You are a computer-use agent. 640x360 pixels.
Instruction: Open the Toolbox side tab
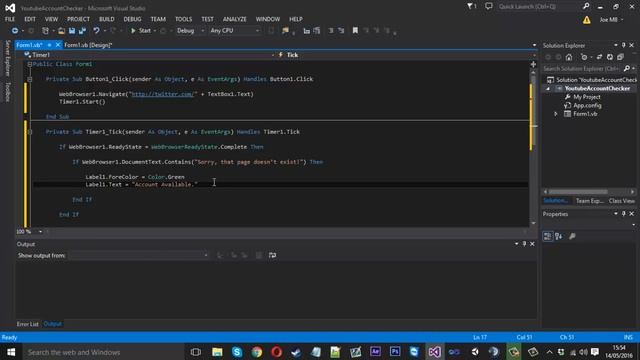(7, 92)
